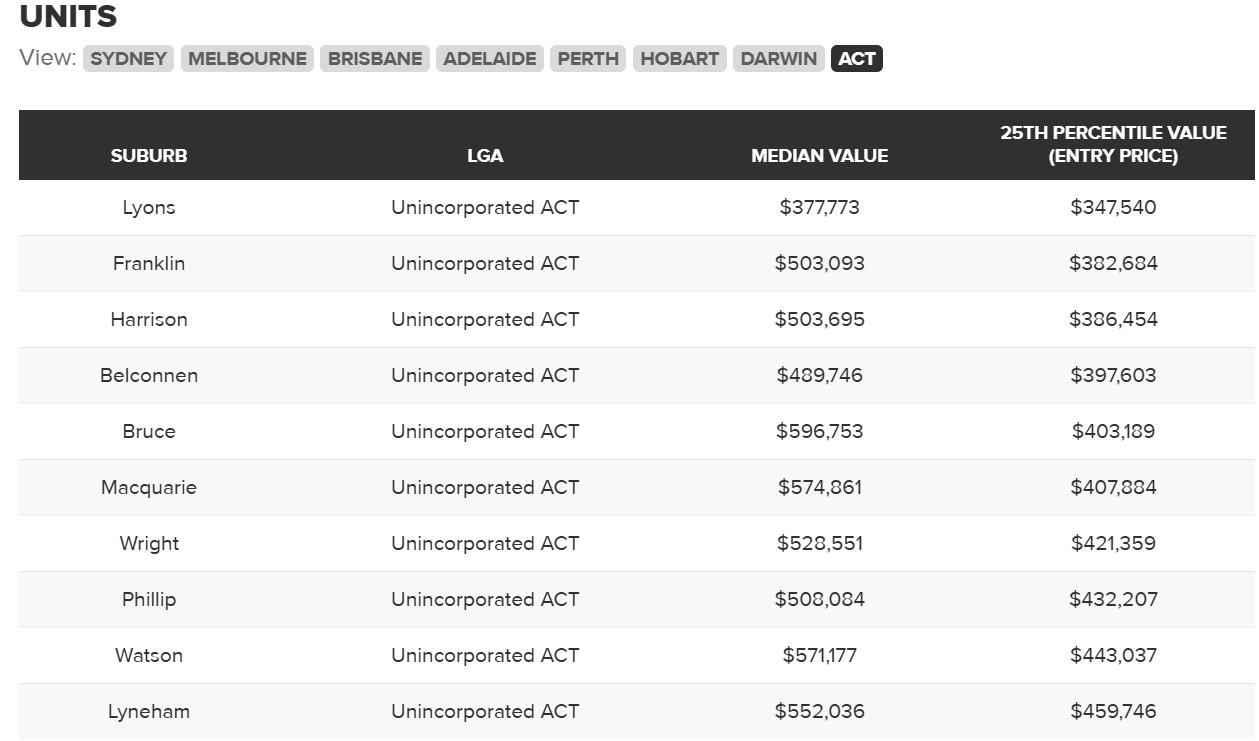This screenshot has width=1259, height=741.
Task: Click the Franklin suburb name
Action: (149, 263)
